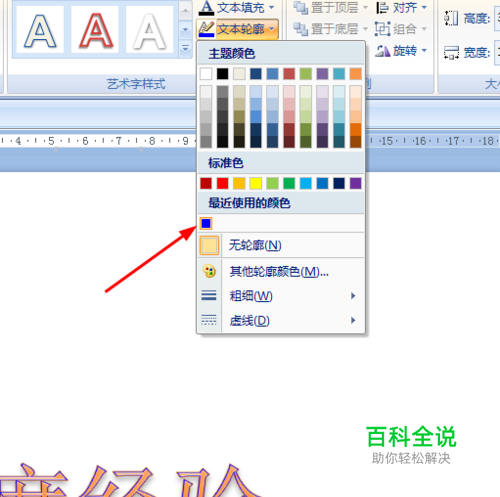Pick yellow standard color
The width and height of the screenshot is (500, 497).
coord(256,183)
